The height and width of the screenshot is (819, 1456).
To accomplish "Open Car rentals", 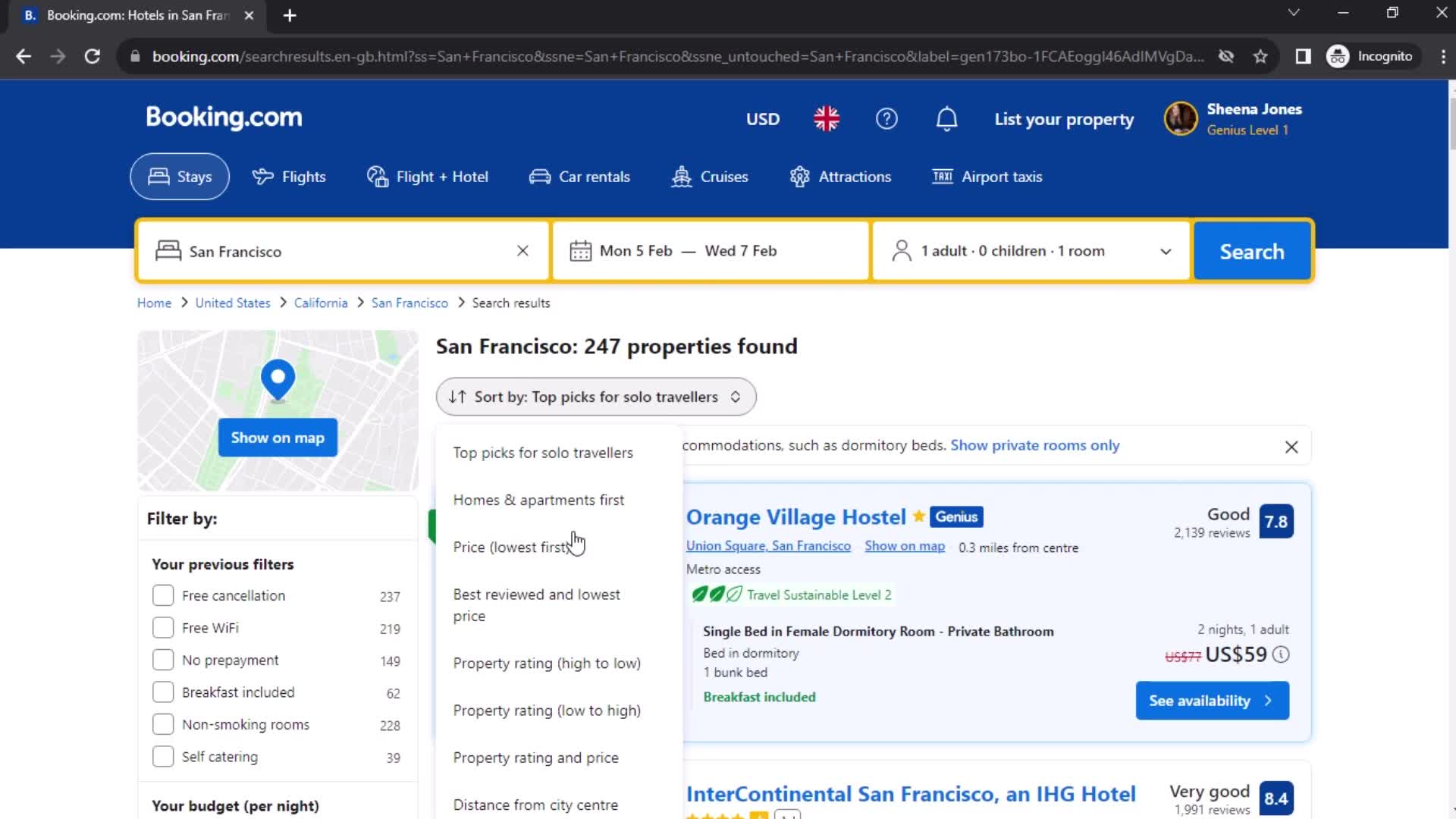I will tap(539, 176).
